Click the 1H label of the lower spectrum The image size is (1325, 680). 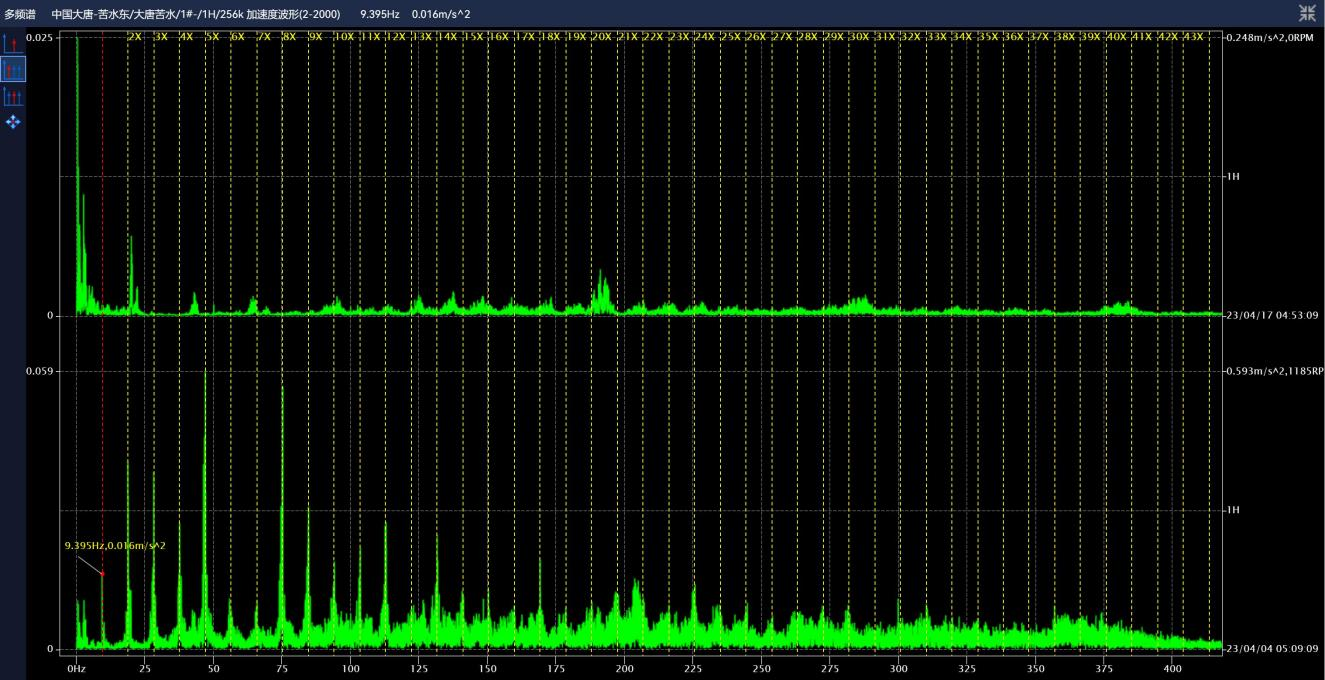[1233, 510]
